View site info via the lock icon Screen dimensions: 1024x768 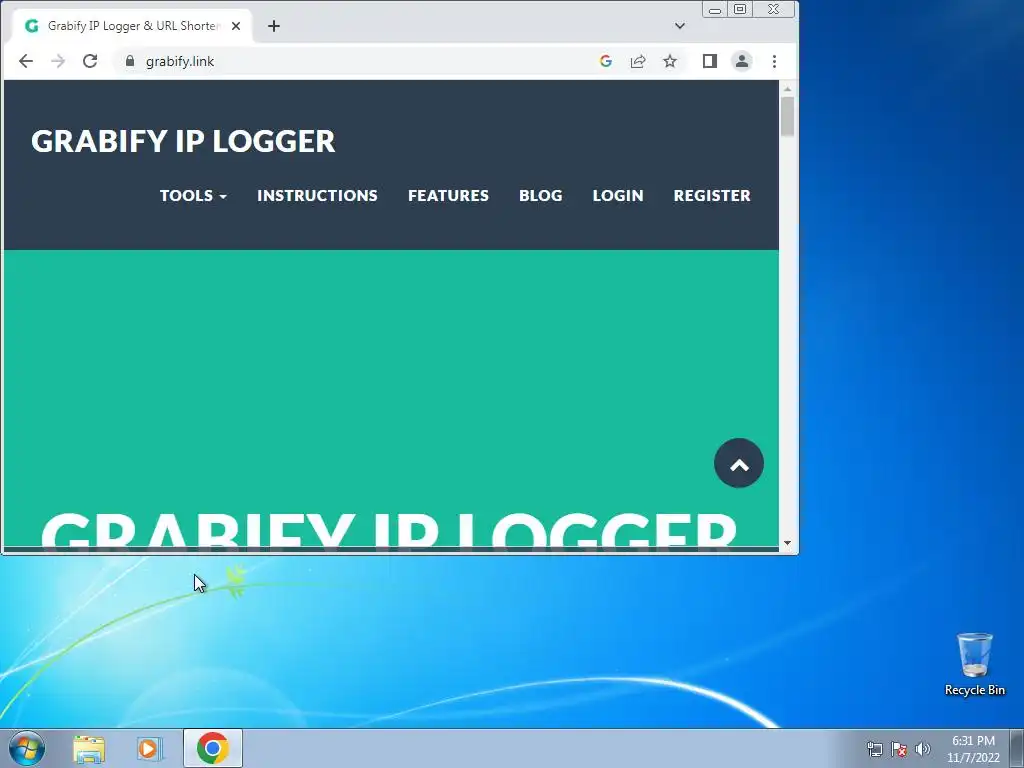tap(130, 61)
